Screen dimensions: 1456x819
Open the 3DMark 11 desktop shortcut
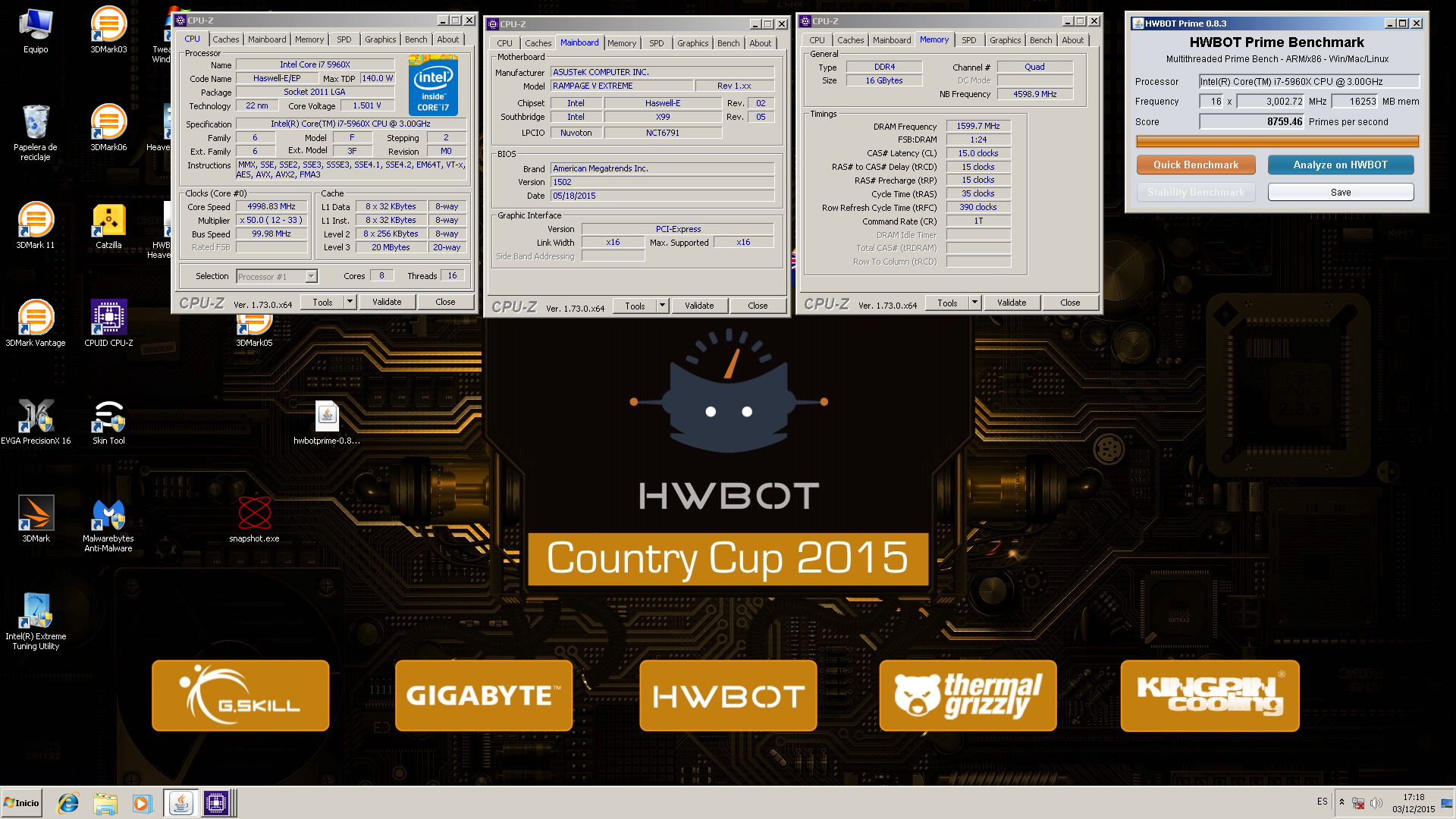(36, 225)
